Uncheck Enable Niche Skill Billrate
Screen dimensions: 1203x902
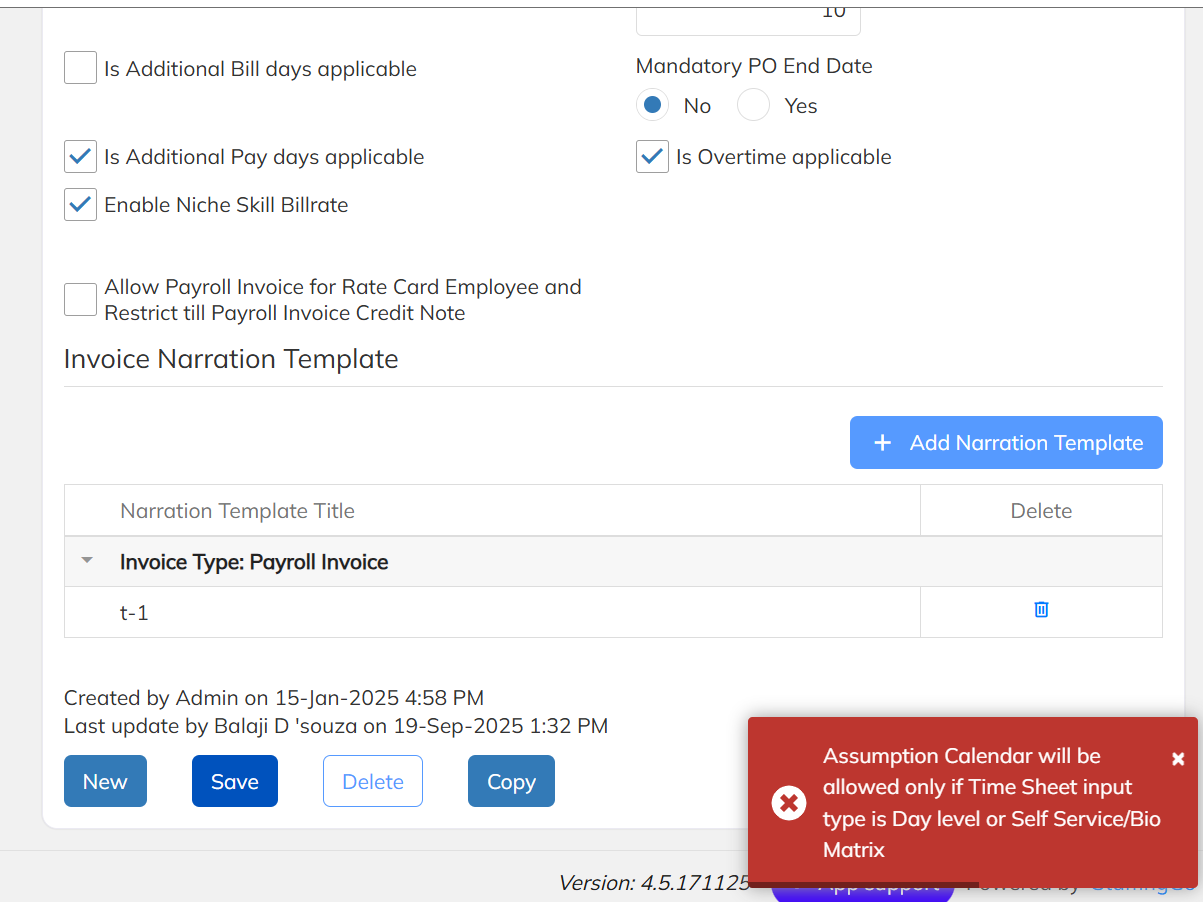(x=80, y=205)
